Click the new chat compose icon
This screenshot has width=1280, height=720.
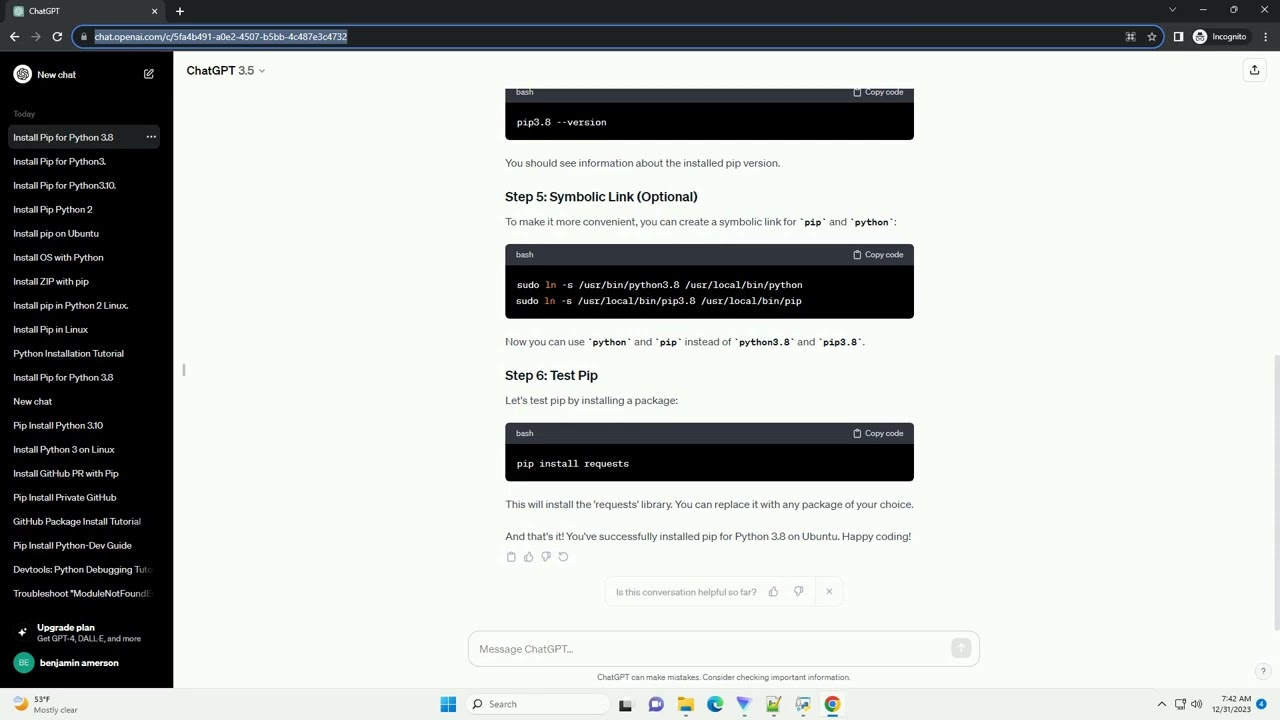[149, 74]
